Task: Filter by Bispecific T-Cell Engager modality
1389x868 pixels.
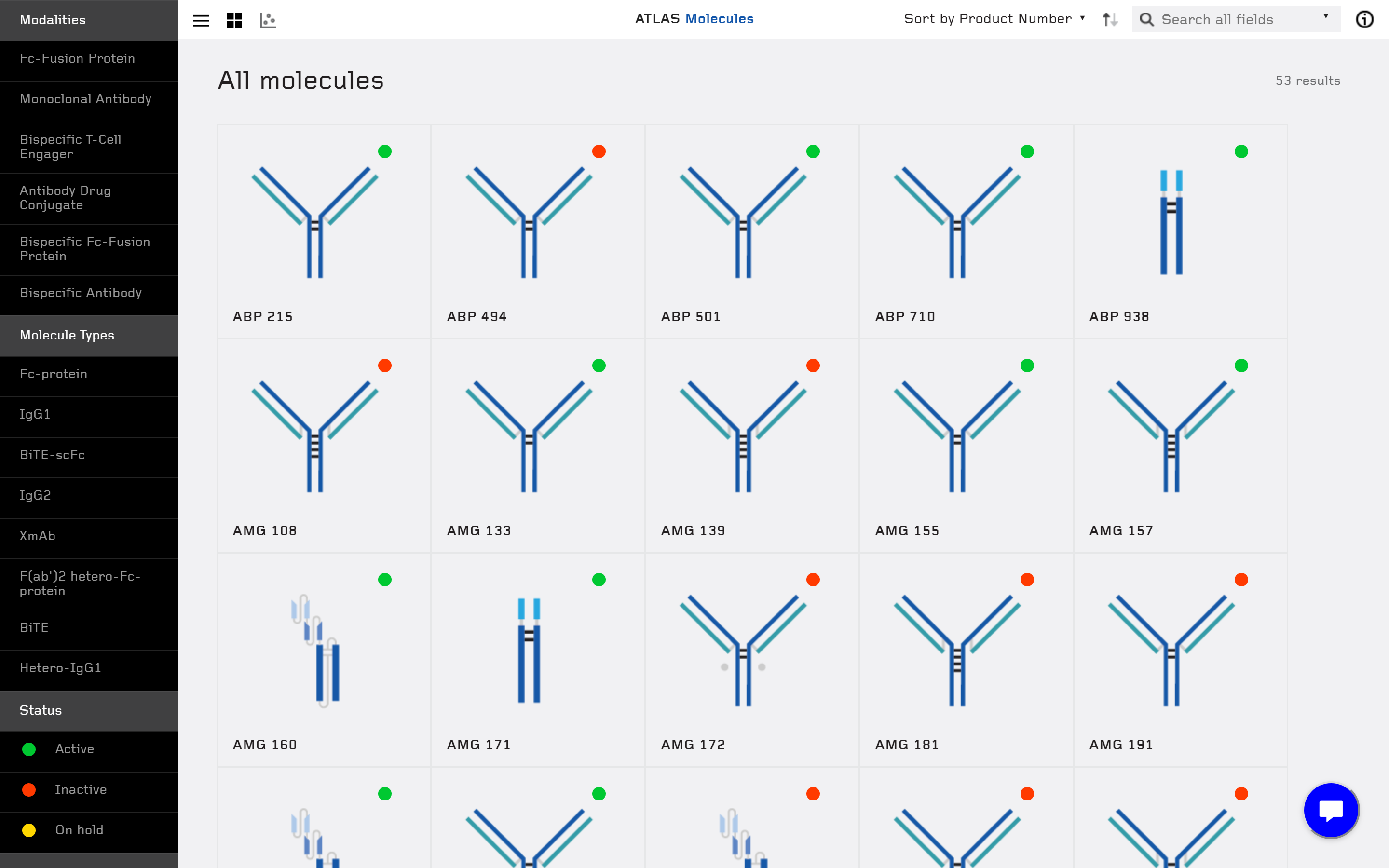Action: click(70, 147)
